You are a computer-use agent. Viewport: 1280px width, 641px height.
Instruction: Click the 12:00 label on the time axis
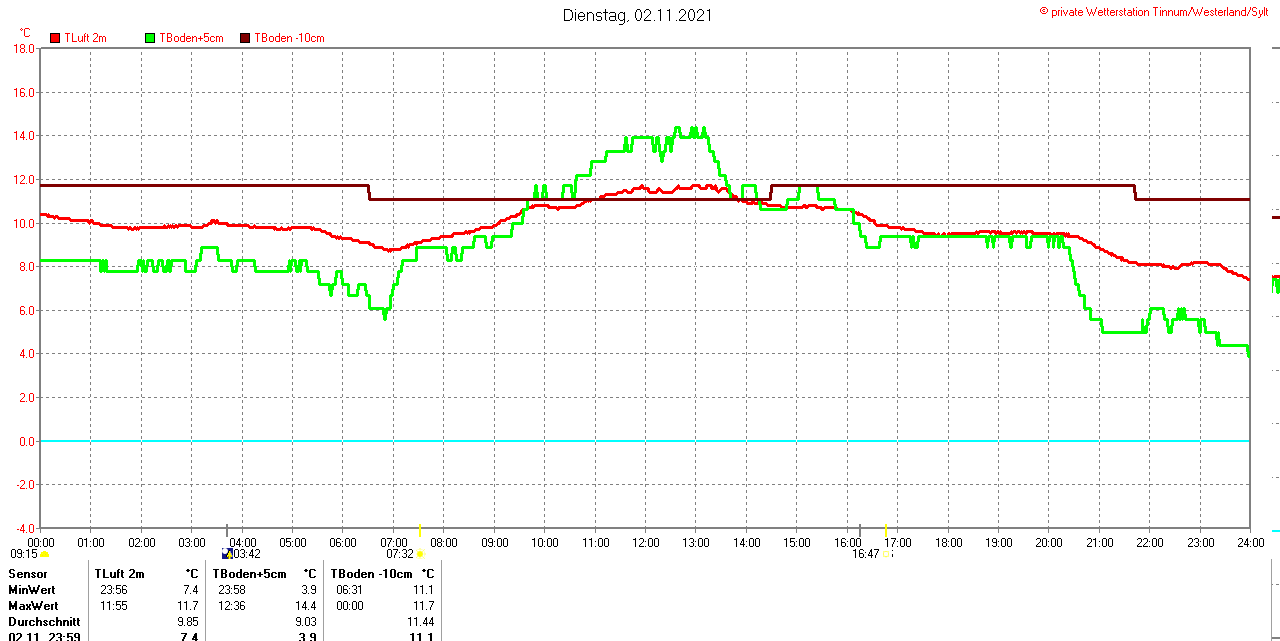click(x=645, y=543)
